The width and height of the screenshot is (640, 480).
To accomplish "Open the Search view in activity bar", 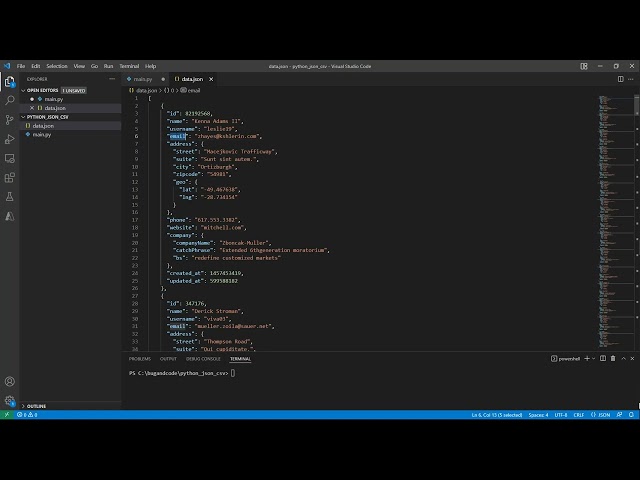I will (9, 100).
